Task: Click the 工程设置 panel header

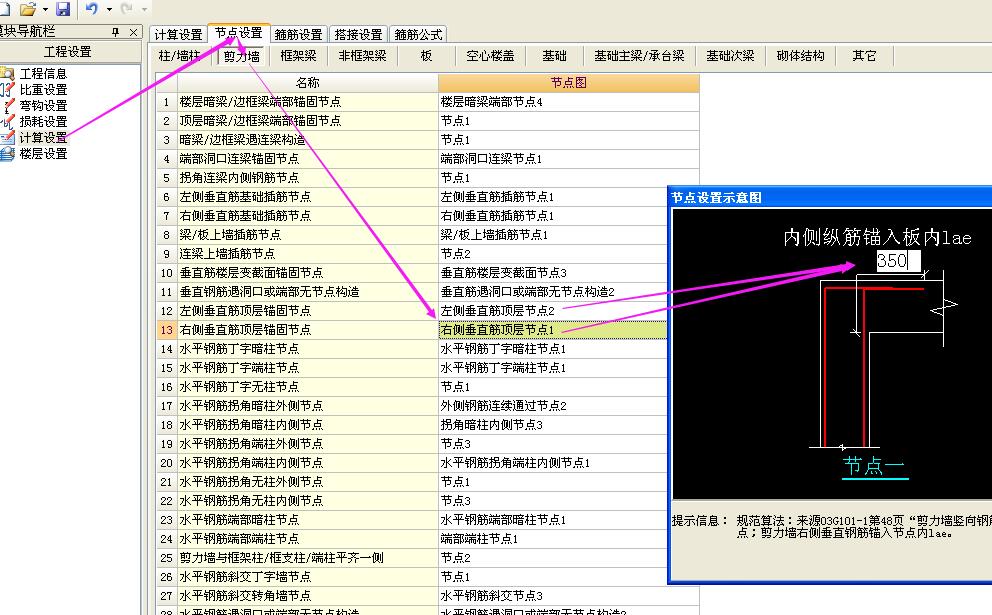Action: 68,52
